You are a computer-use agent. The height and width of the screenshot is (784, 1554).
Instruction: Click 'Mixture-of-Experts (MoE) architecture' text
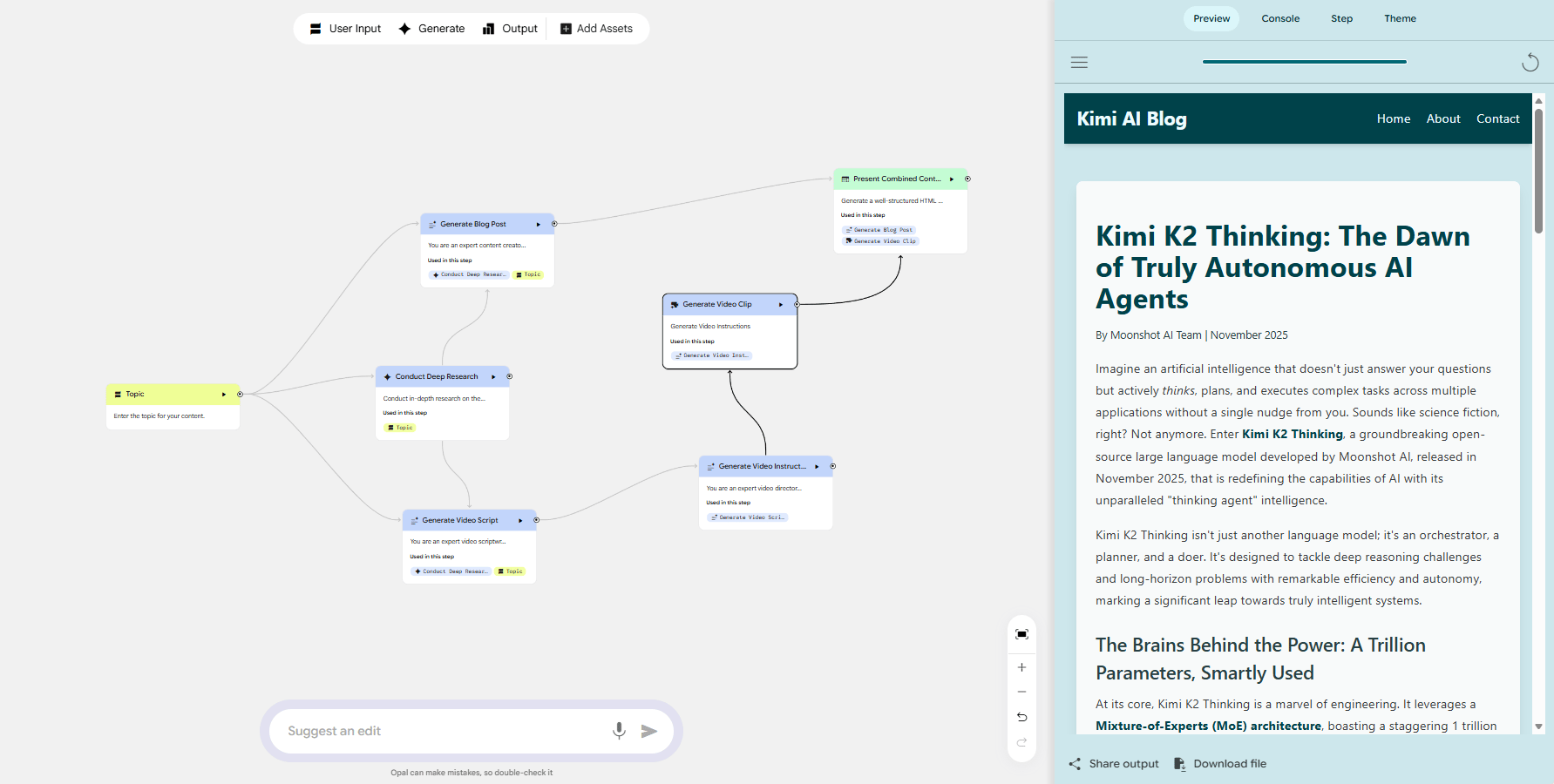1209,727
